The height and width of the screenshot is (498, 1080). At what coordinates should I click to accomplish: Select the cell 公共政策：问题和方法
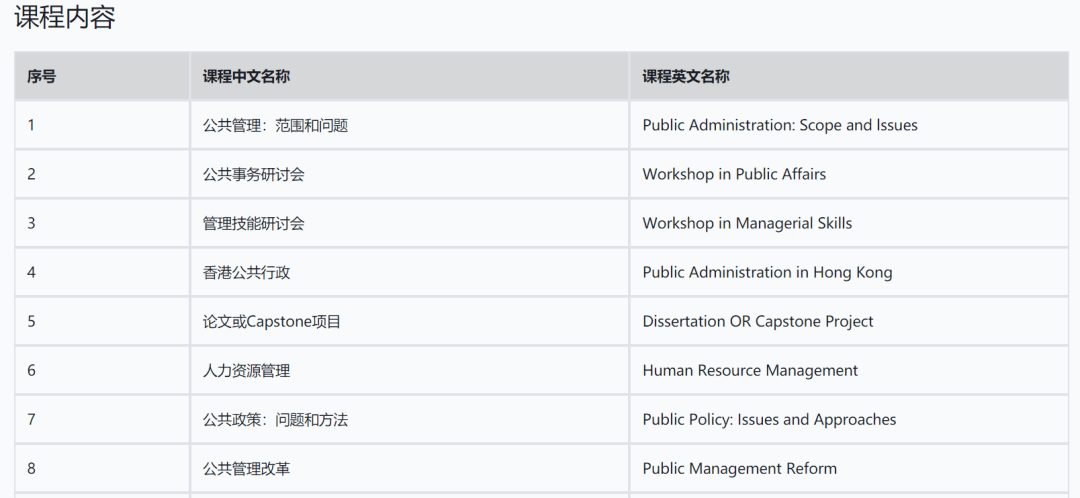(410, 419)
